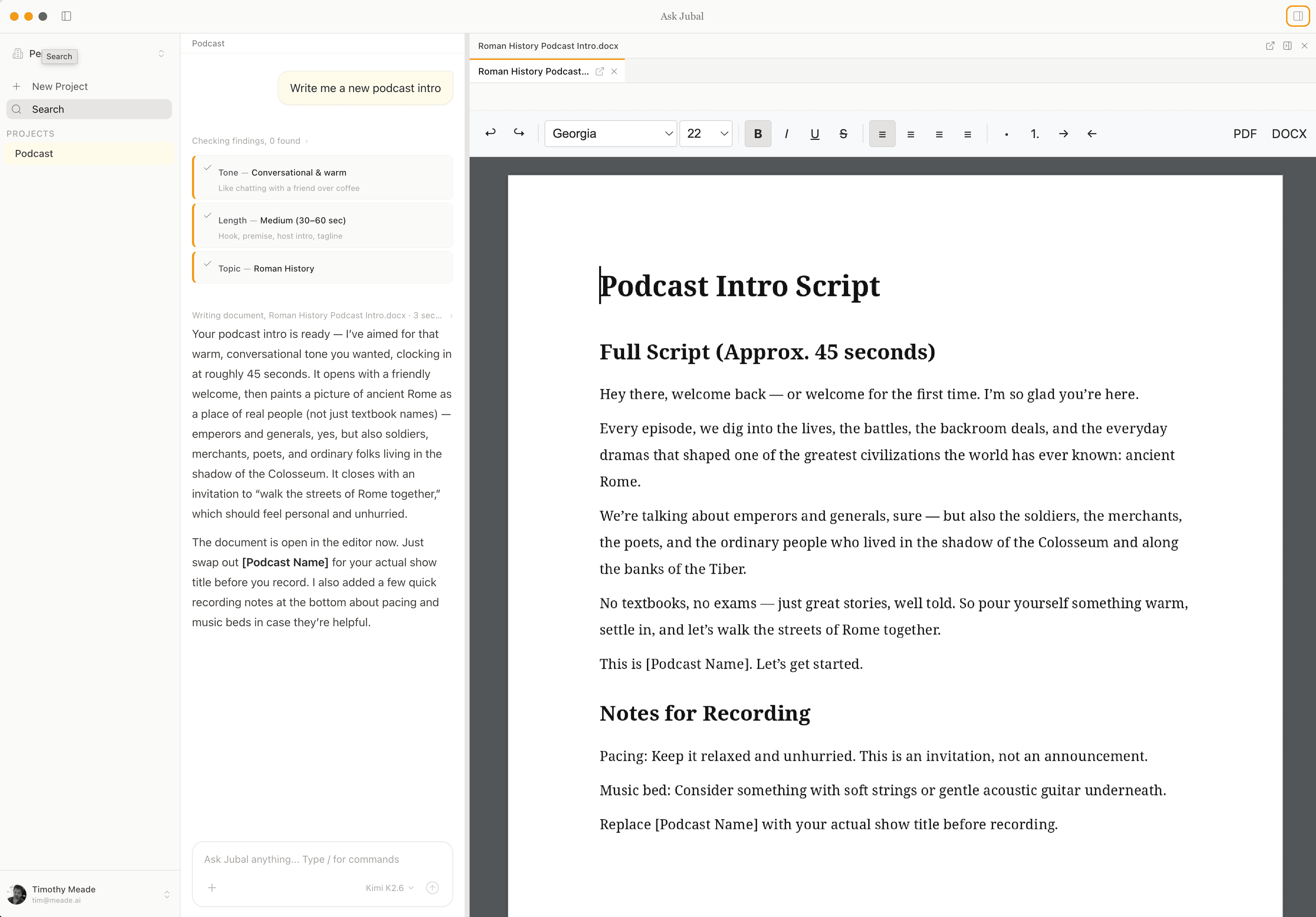Click the plus icon next to New Project
Viewport: 1316px width, 917px height.
17,87
